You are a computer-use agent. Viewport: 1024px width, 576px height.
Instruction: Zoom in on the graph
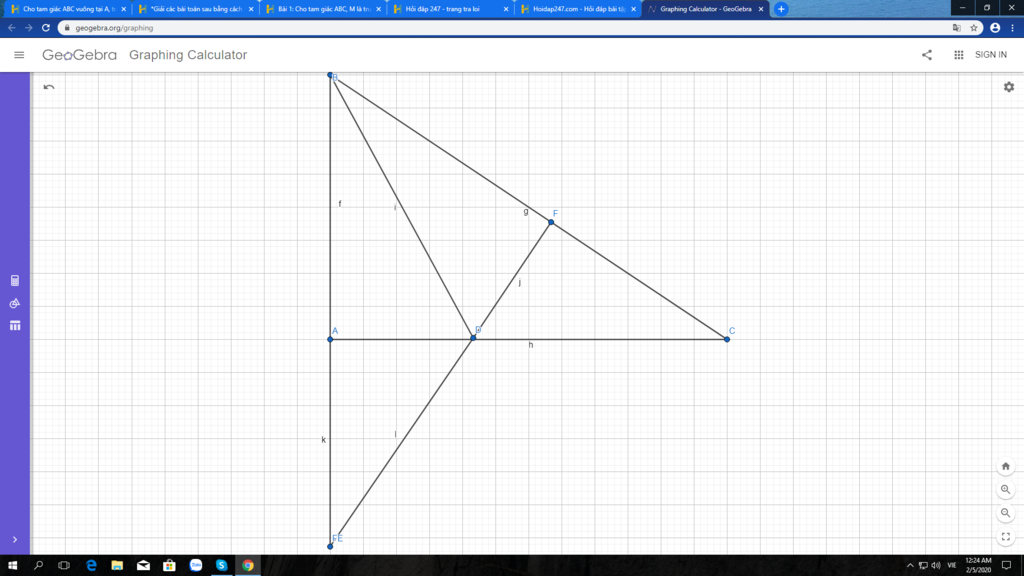(x=1006, y=490)
